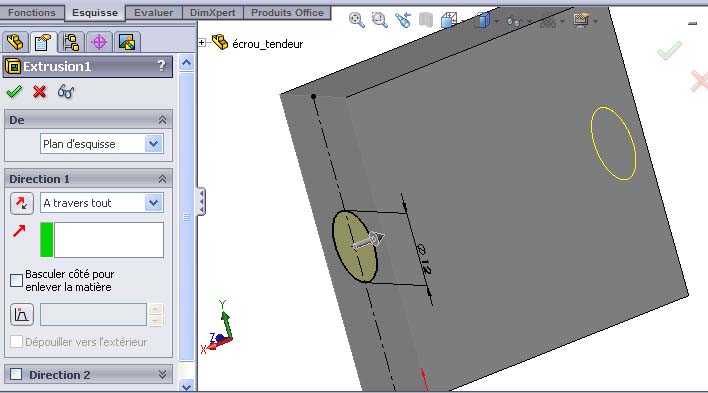Viewport: 708px width, 393px height.
Task: Toggle the draft angle button
Action: [x=22, y=314]
